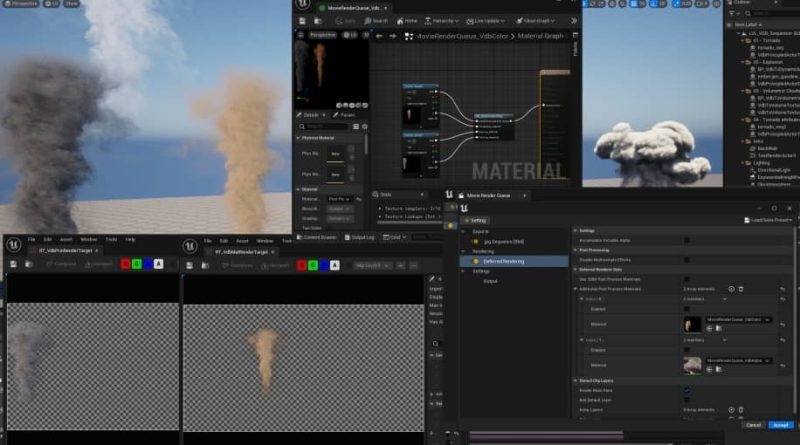
Task: Open Mip Level dropdown in texture editor
Action: [x=372, y=265]
